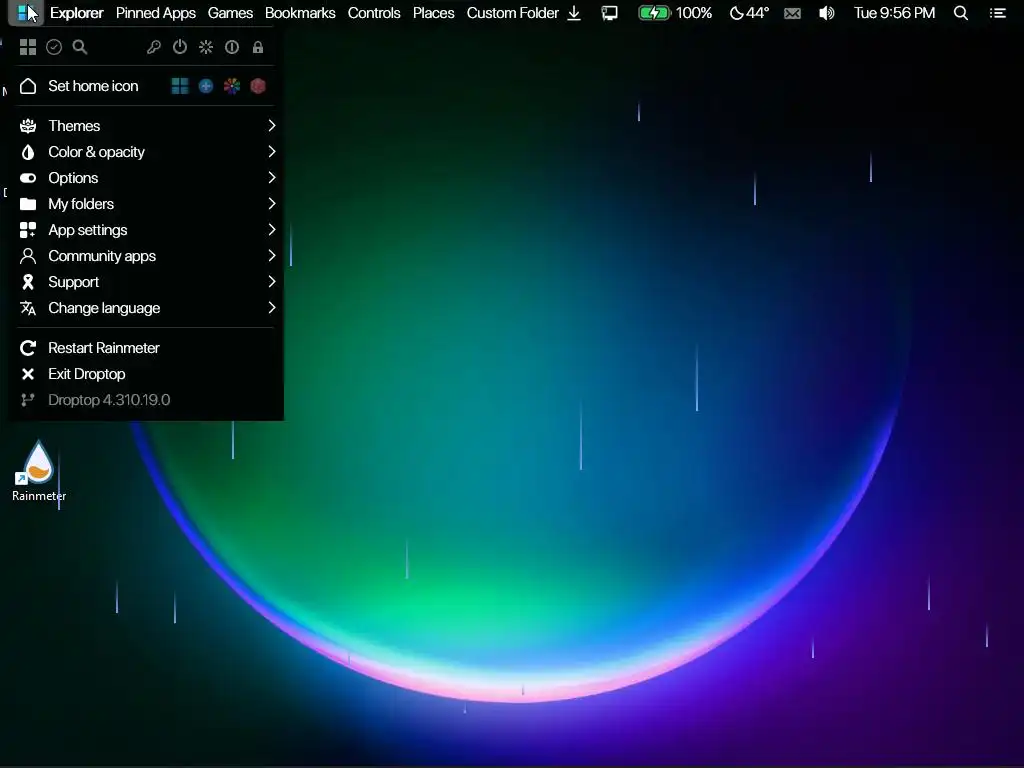Click the moon weather icon showing 44°

(749, 13)
